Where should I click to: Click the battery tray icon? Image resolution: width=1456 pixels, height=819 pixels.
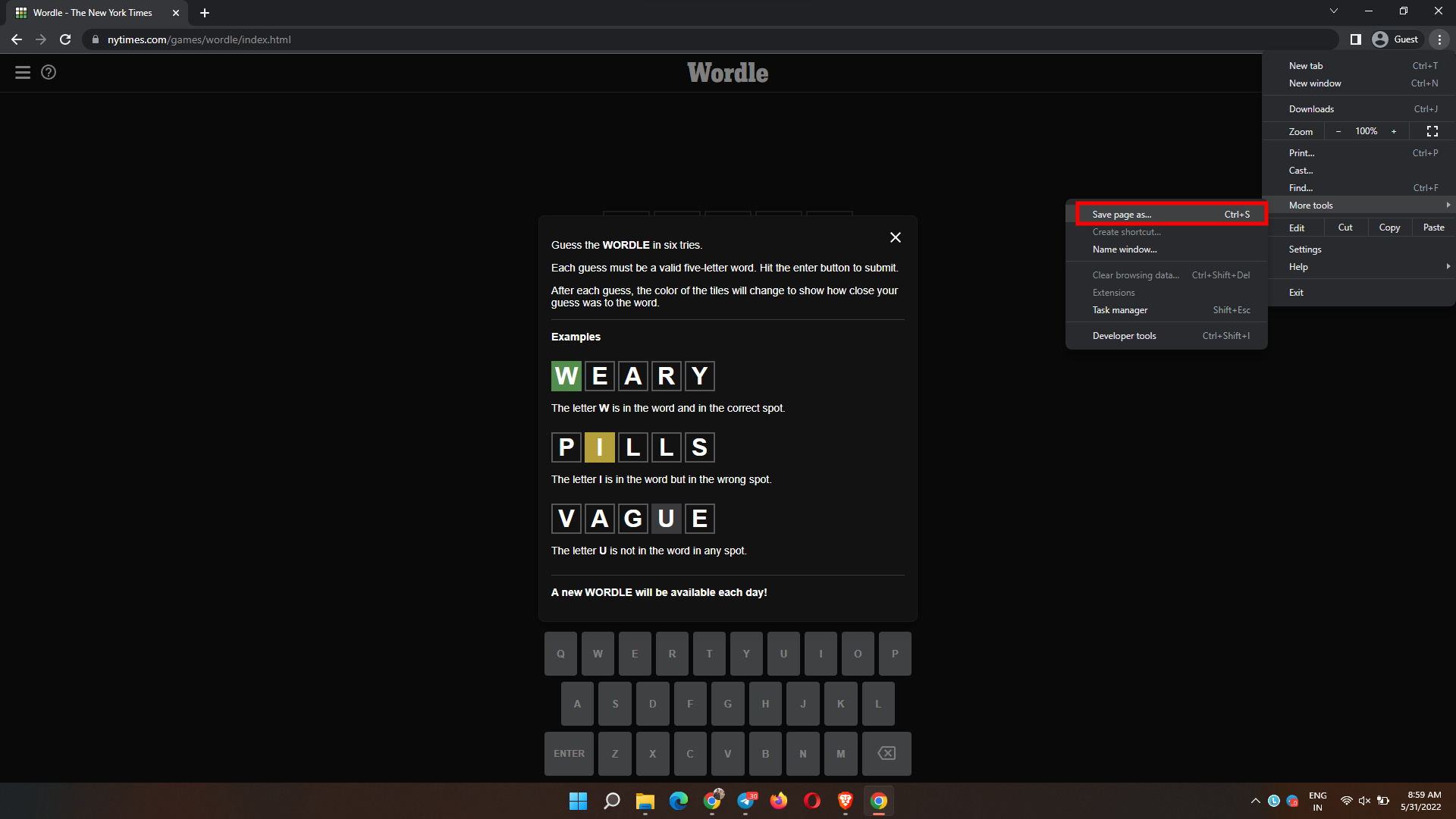[x=1383, y=801]
